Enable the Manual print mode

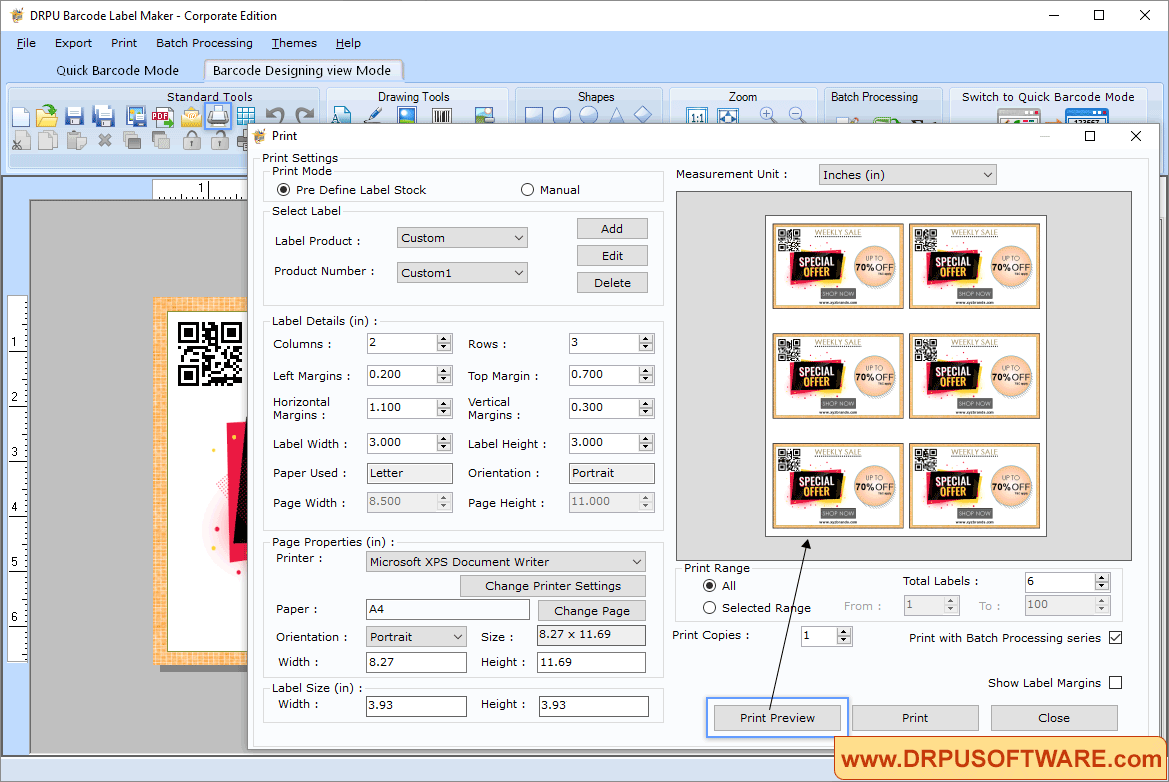click(527, 189)
